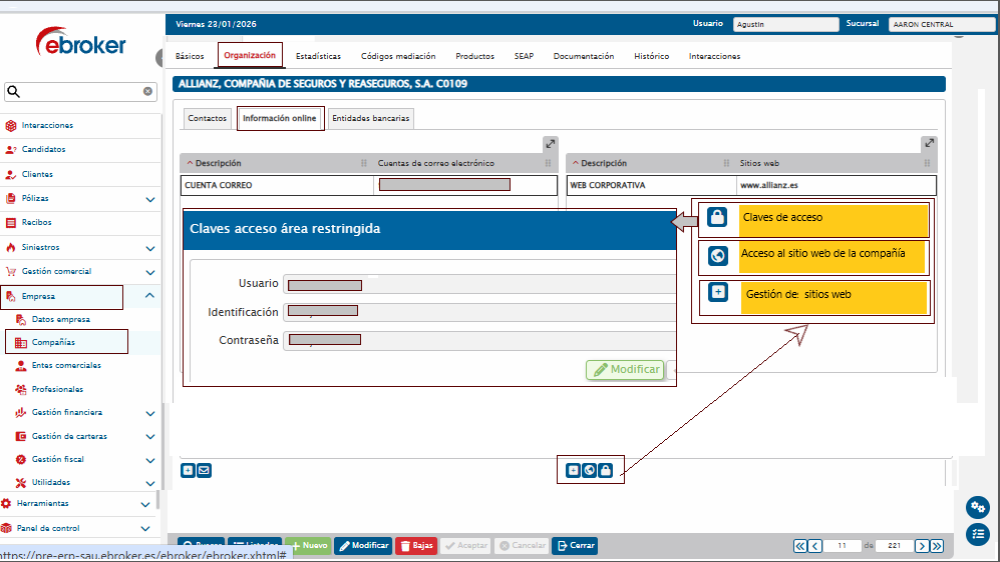Click the Cerrar button

(575, 546)
